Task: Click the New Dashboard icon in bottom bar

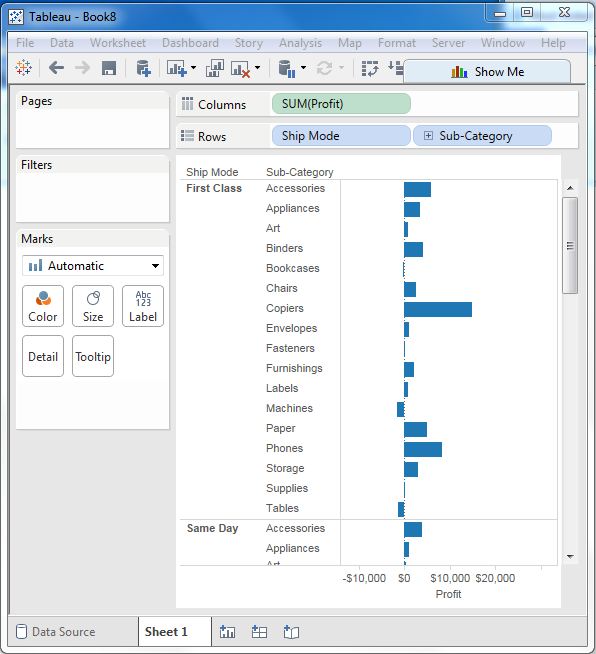Action: pos(259,632)
